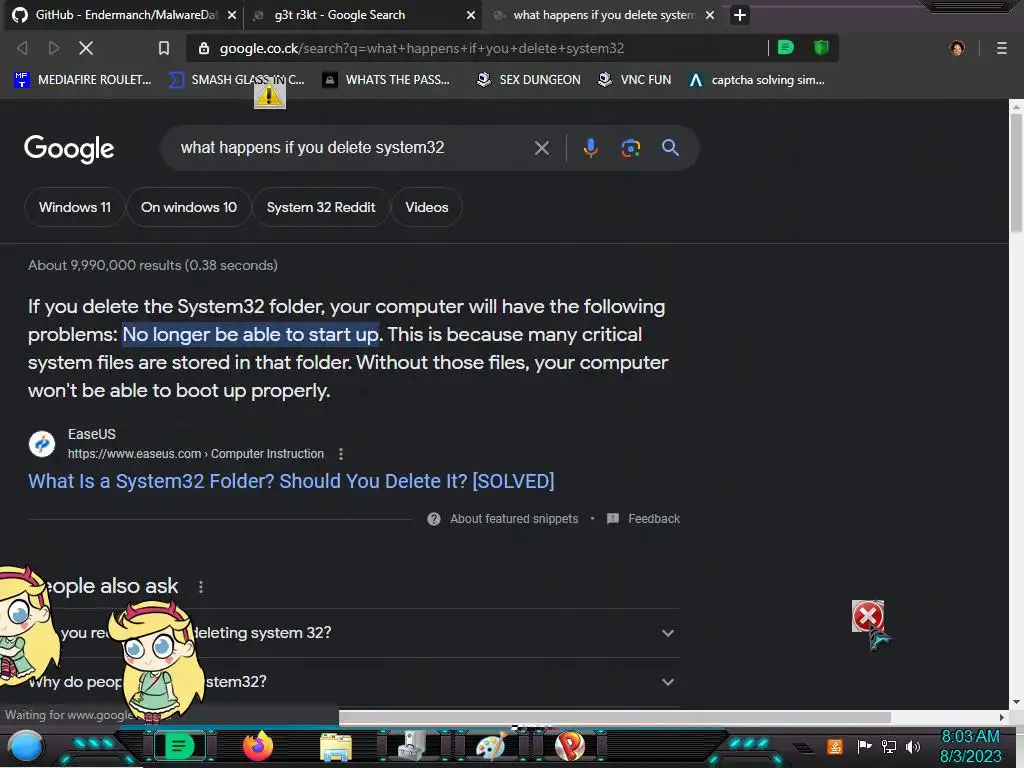Clear the Google search box with X
Image resolution: width=1024 pixels, height=768 pixels.
541,148
